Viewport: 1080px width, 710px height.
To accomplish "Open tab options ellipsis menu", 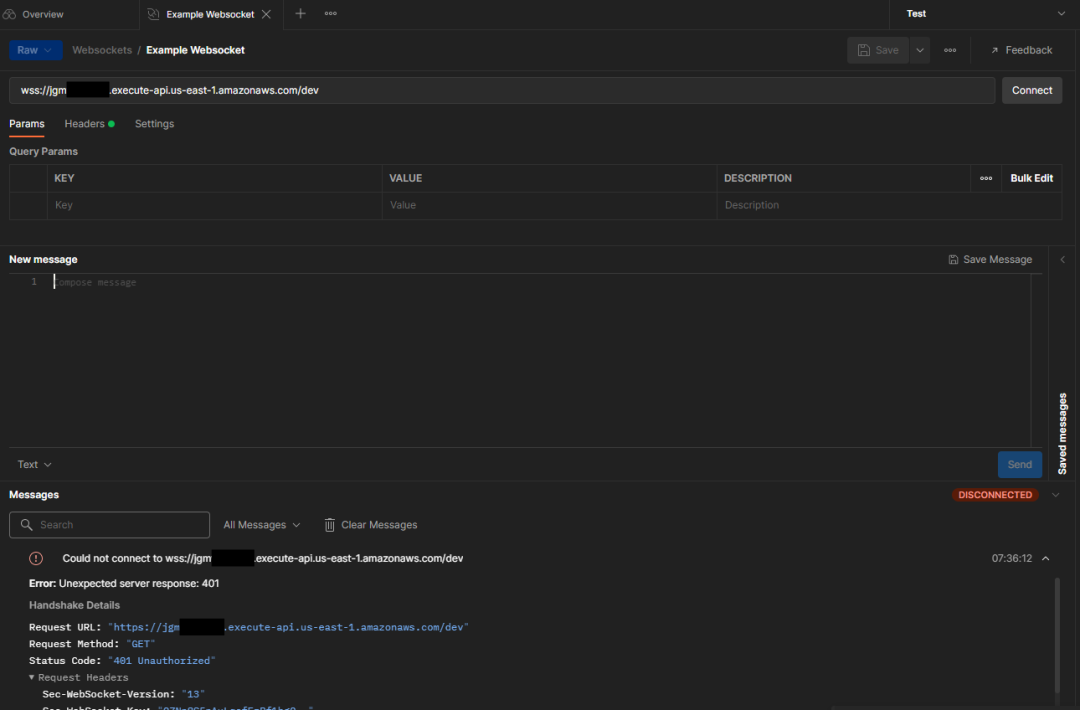I will [x=331, y=14].
